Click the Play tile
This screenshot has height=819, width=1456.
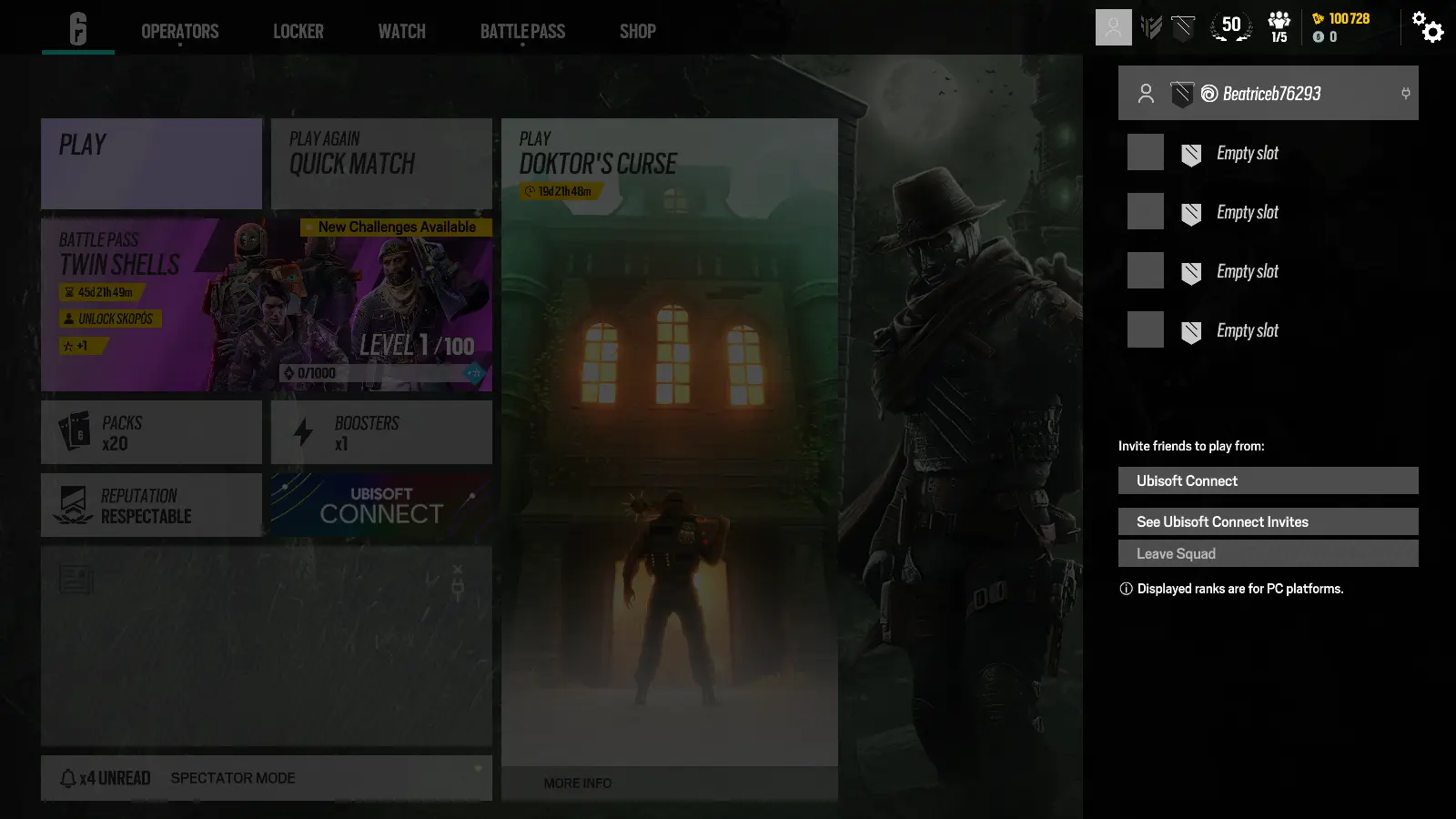[x=151, y=164]
